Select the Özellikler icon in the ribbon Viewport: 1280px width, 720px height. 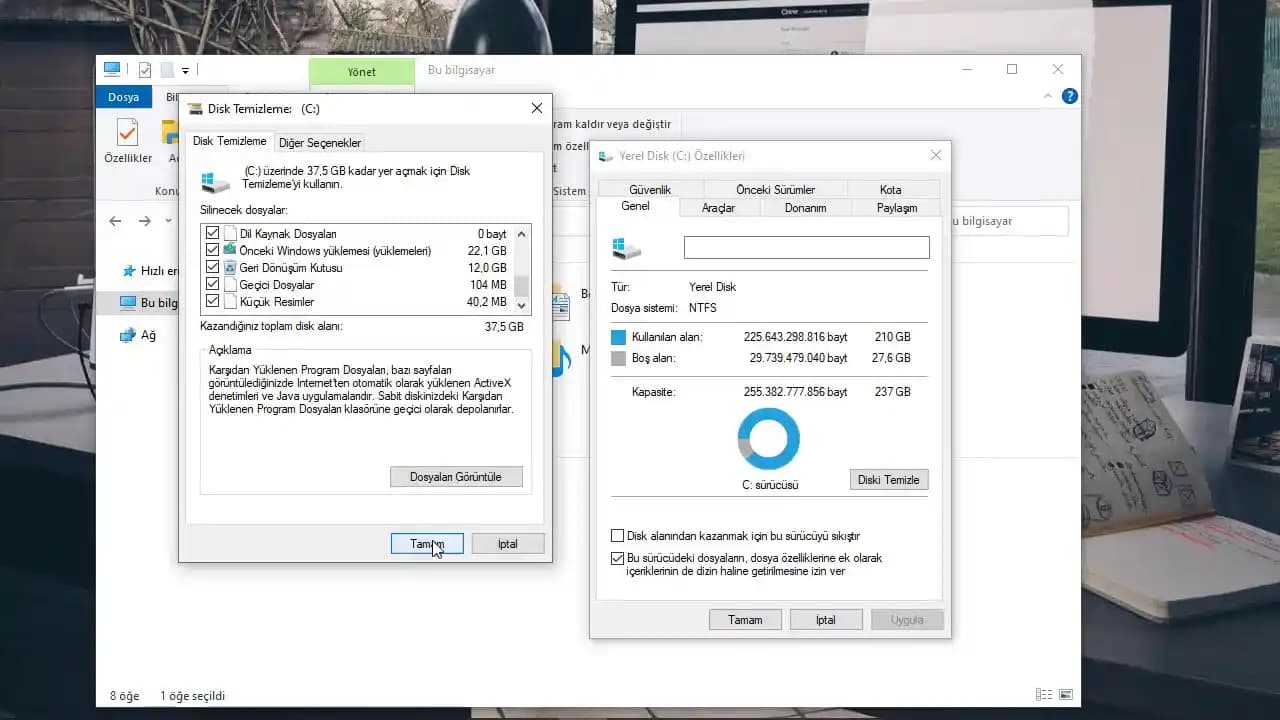point(125,137)
